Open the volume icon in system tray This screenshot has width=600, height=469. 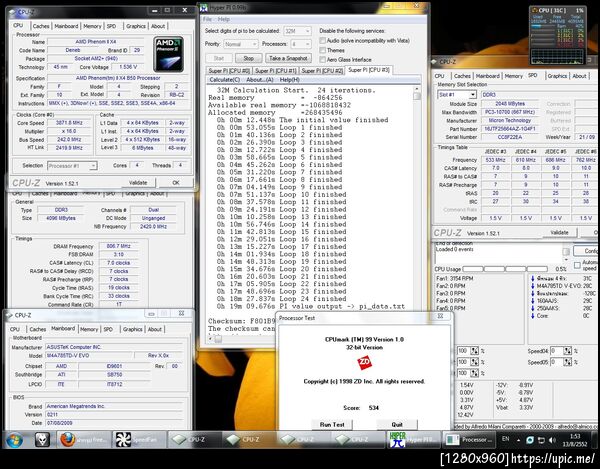[552, 440]
